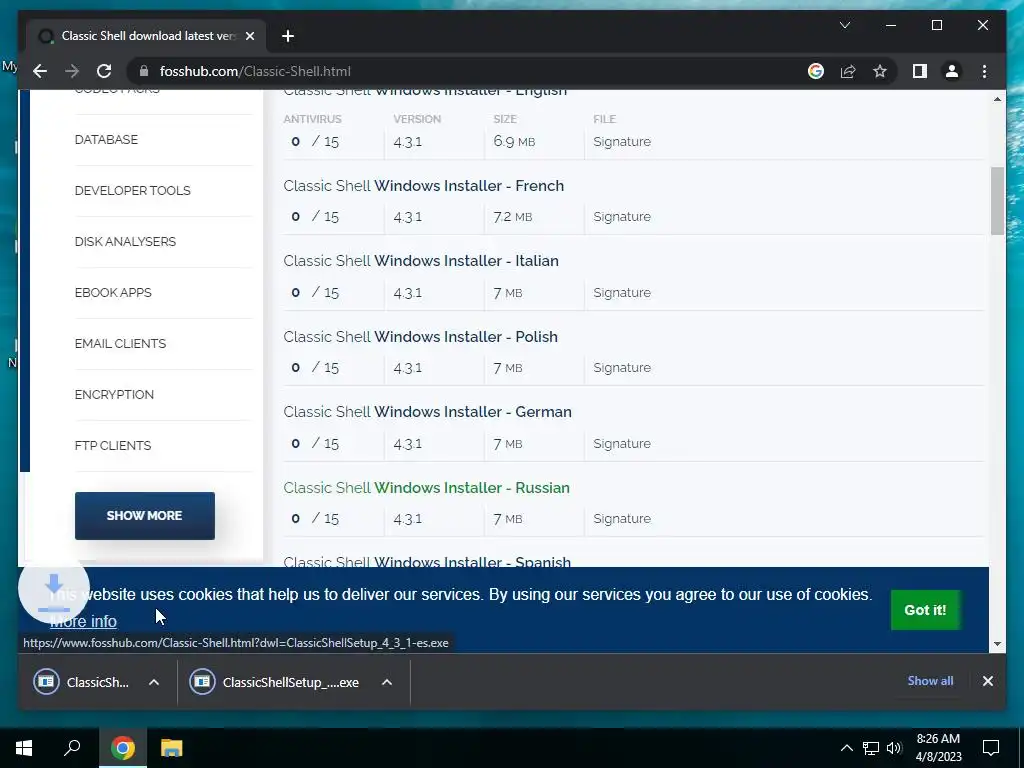Open downloaded ClassicShellSetup_....exe file

(x=276, y=682)
